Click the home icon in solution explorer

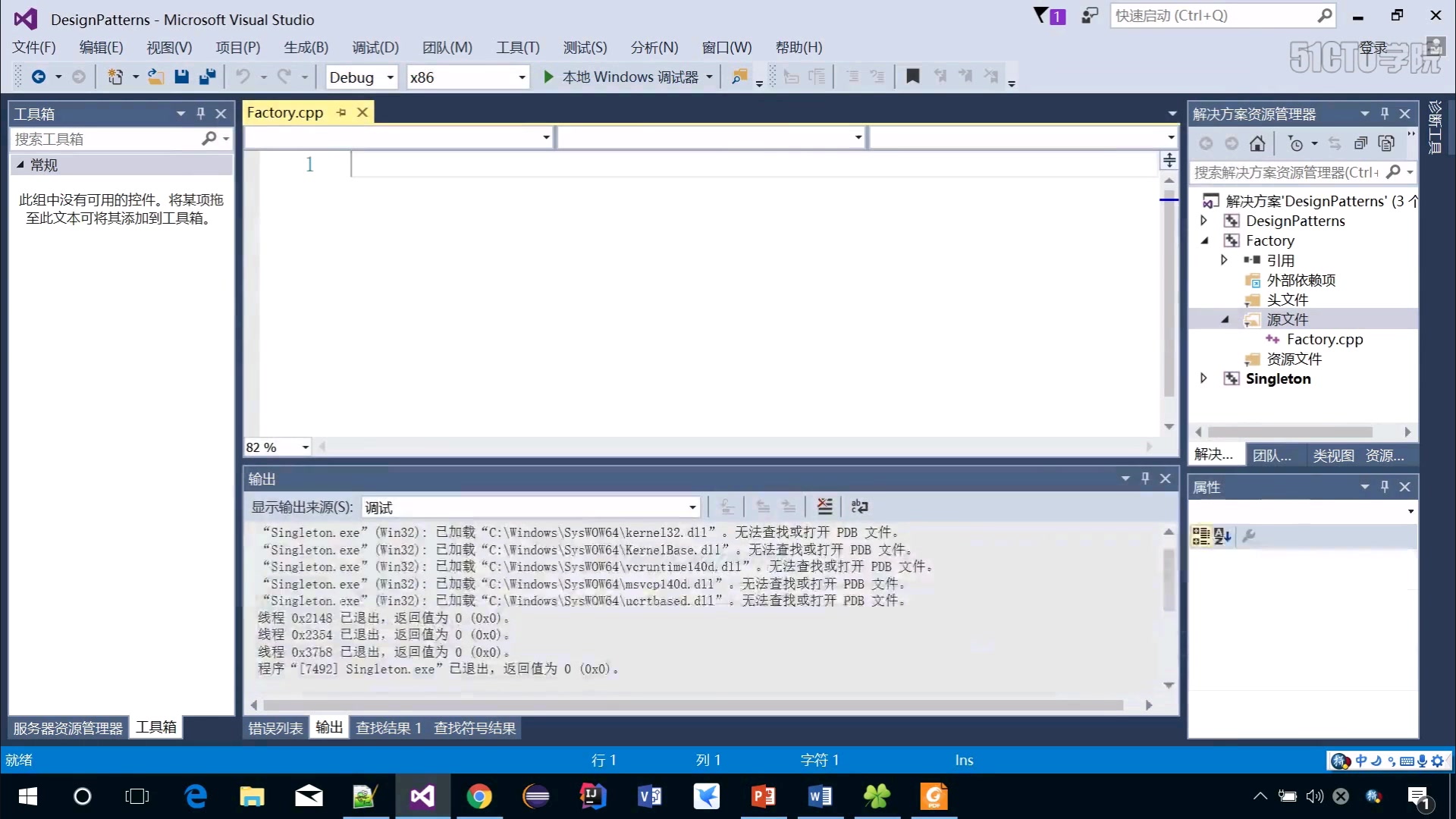(1257, 143)
